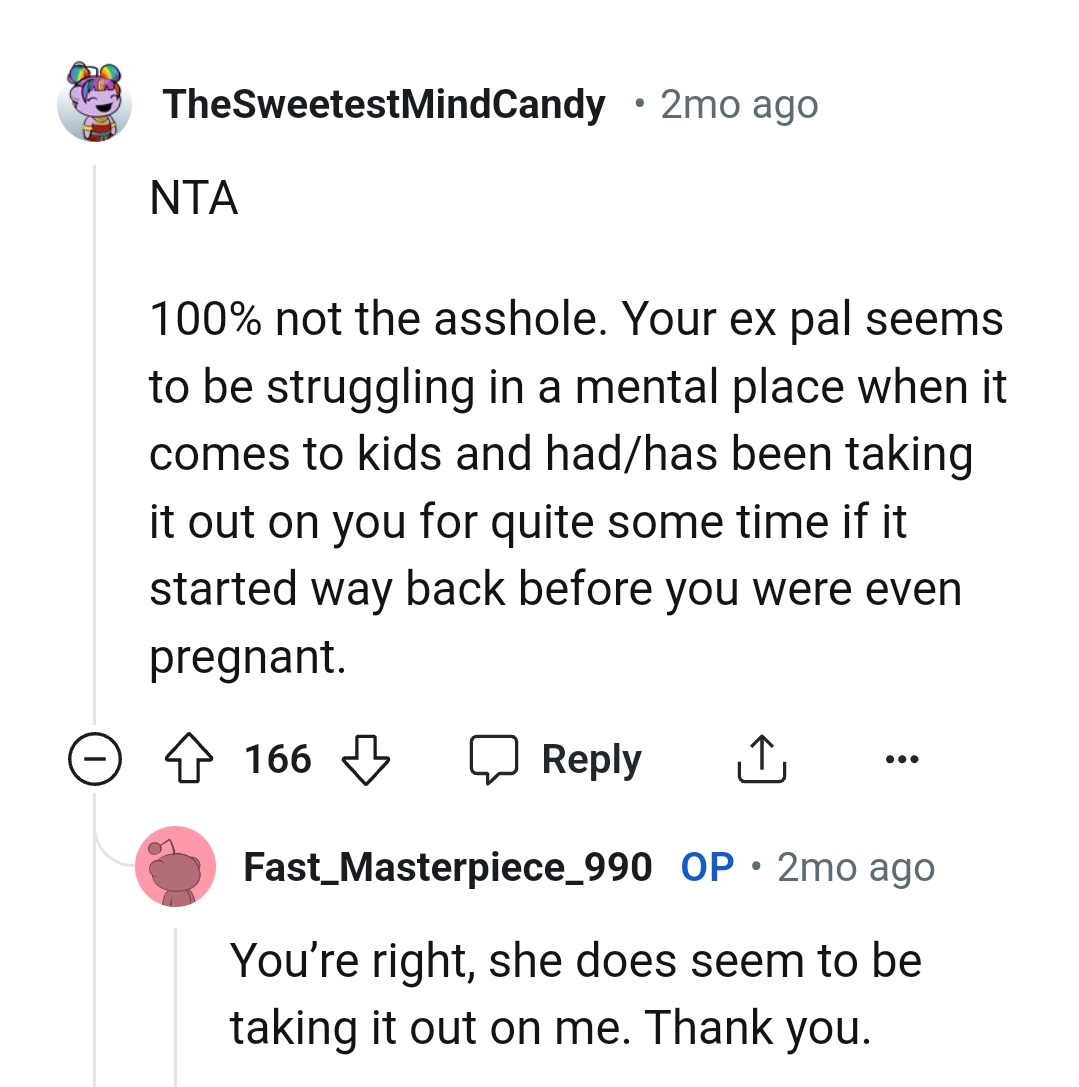
Task: Upvote TheSweetestMindCandy's comment
Action: click(189, 758)
